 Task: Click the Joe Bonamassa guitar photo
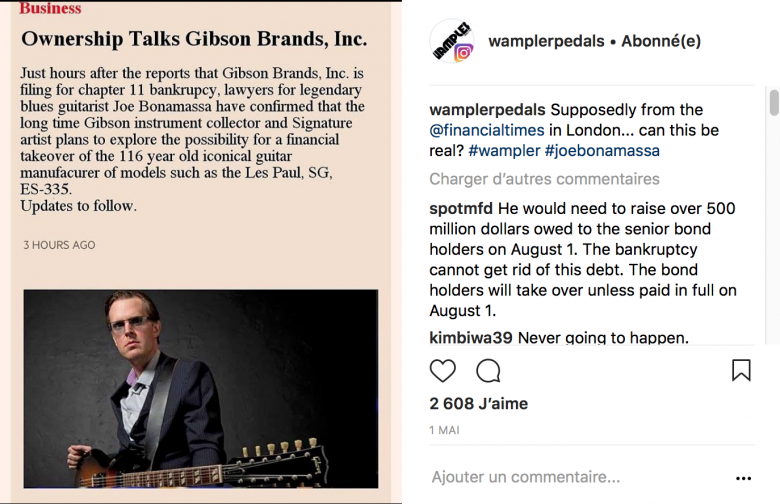[200, 389]
